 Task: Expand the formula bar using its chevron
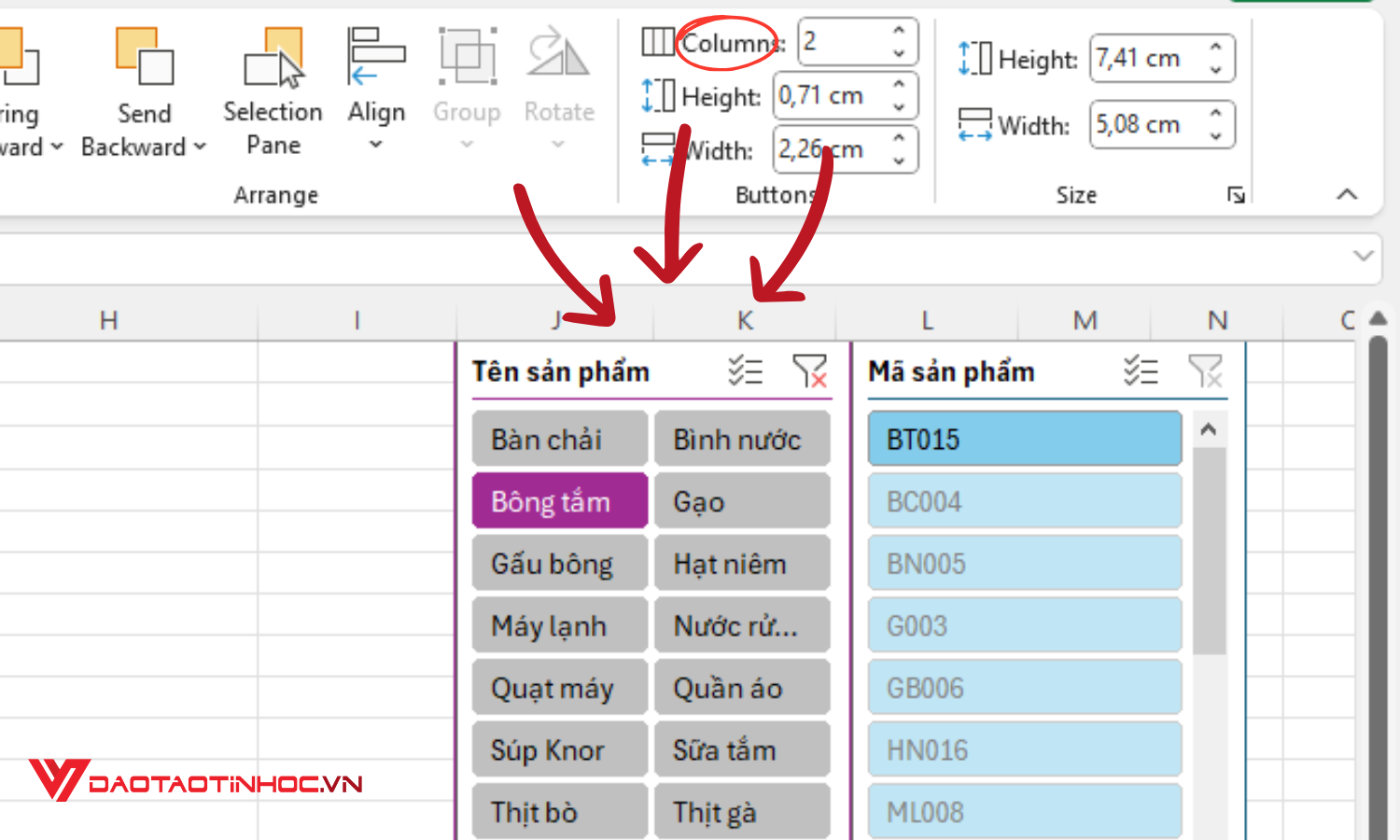point(1362,258)
